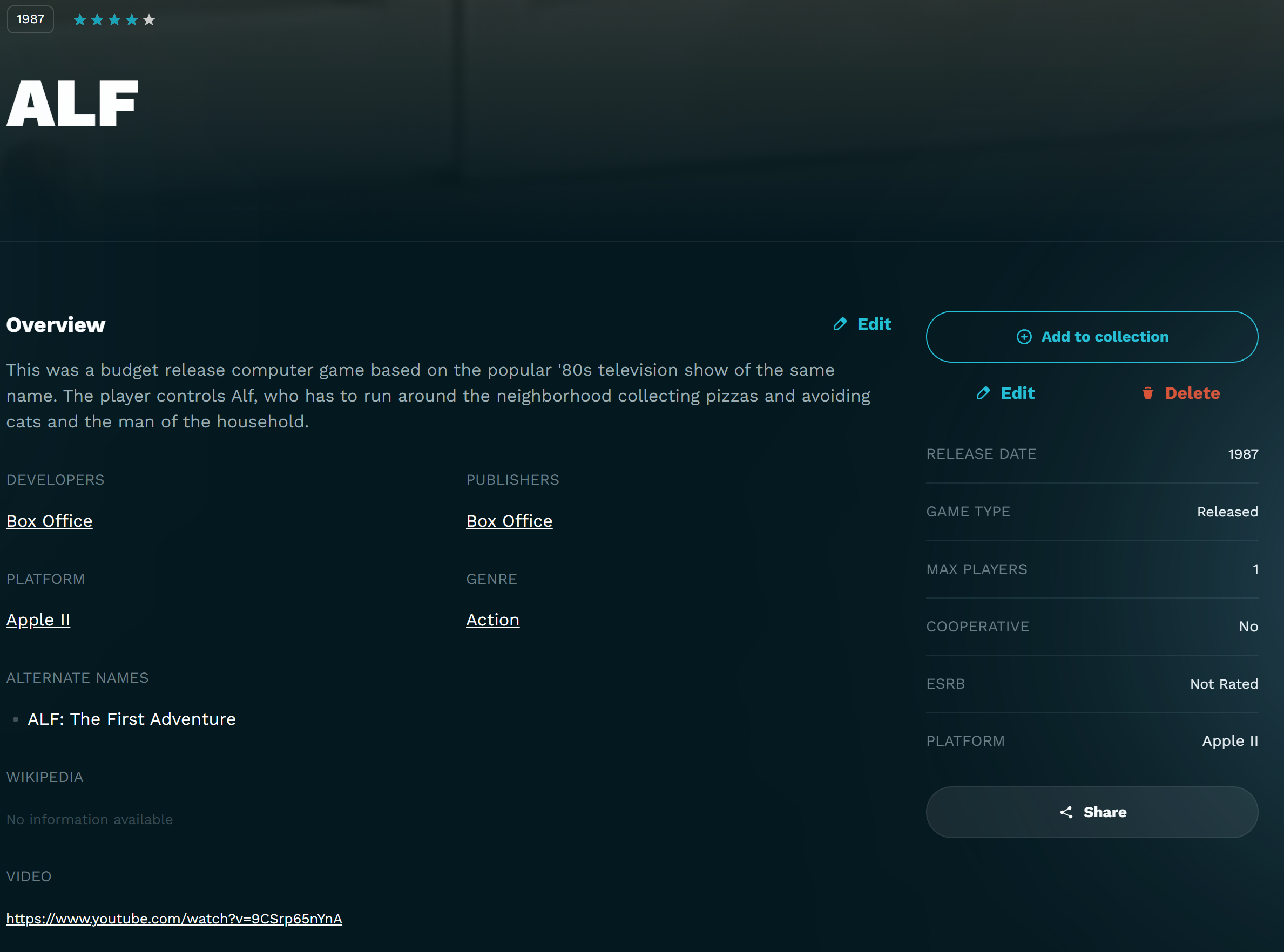Click the Overview heading

click(56, 325)
